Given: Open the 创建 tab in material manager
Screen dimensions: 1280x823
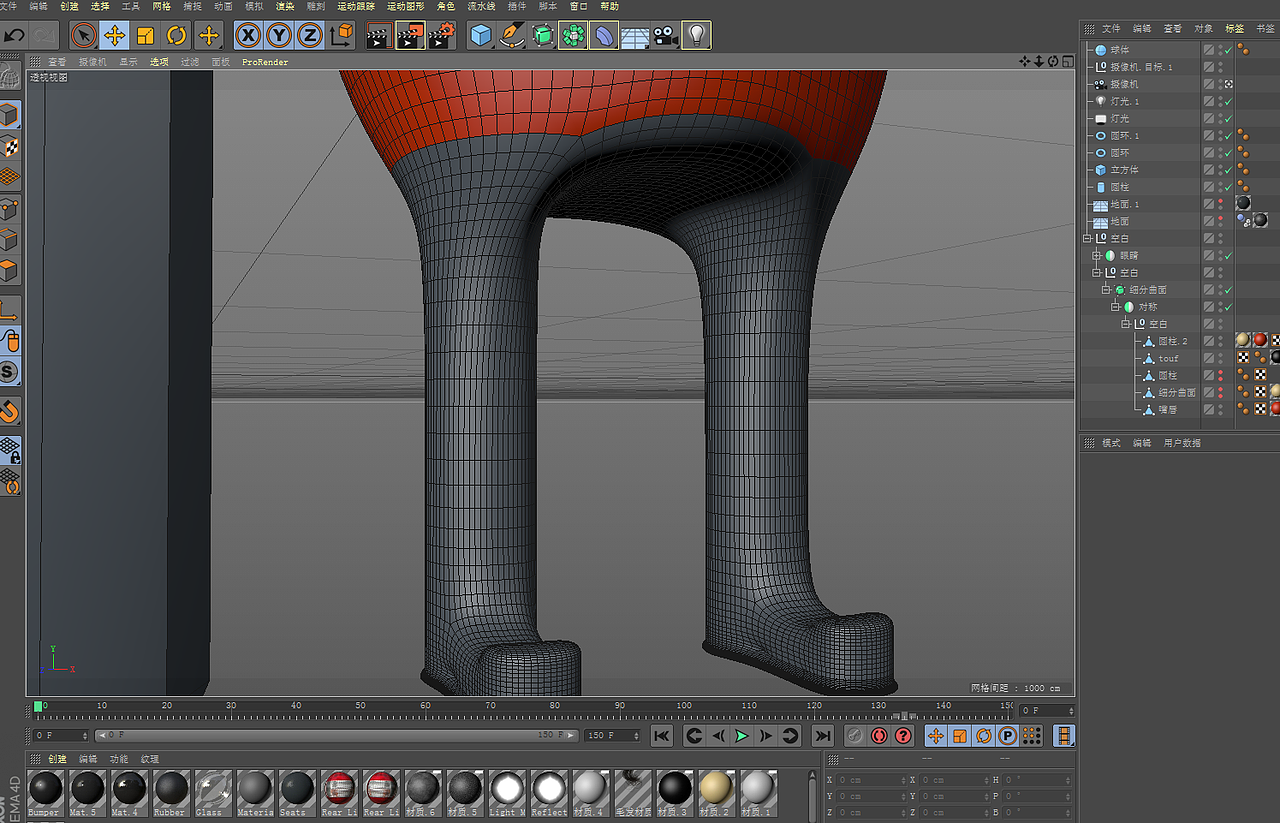Looking at the screenshot, I should (57, 759).
